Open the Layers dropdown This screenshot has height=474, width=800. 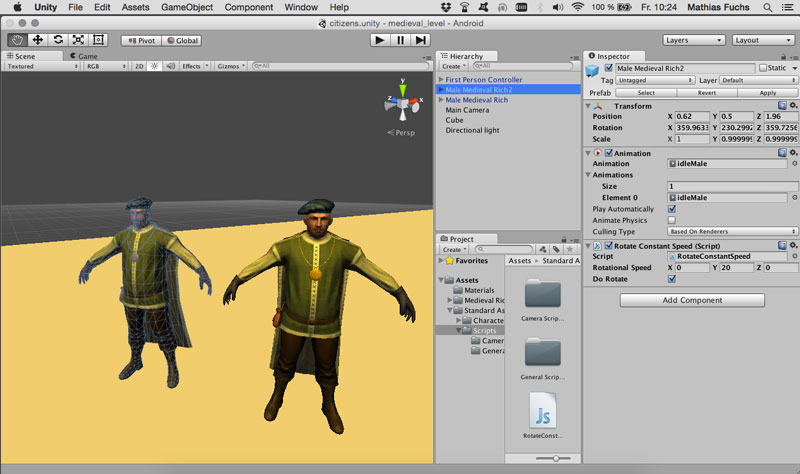[x=693, y=40]
